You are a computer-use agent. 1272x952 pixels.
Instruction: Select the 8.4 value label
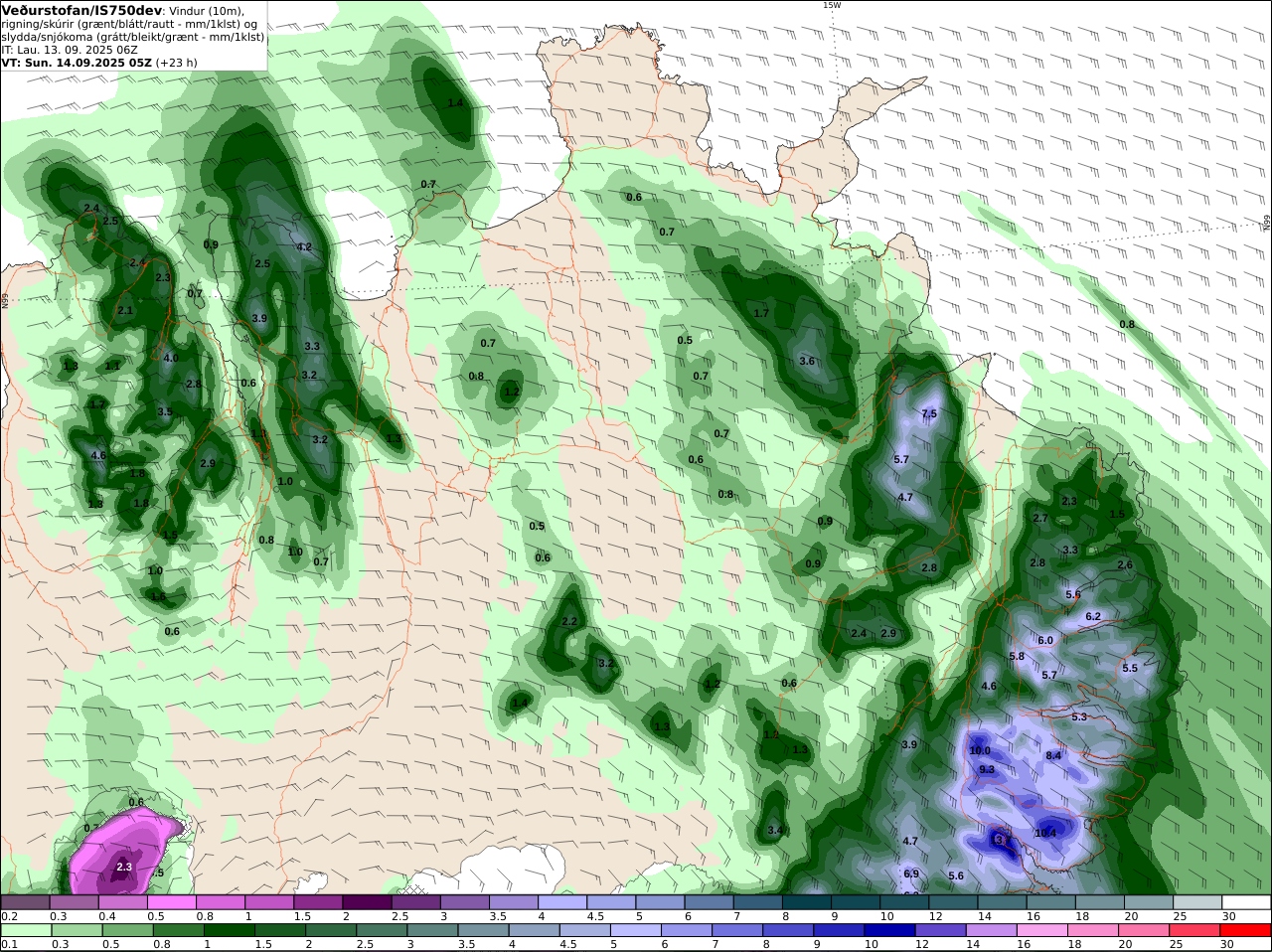pos(1054,755)
